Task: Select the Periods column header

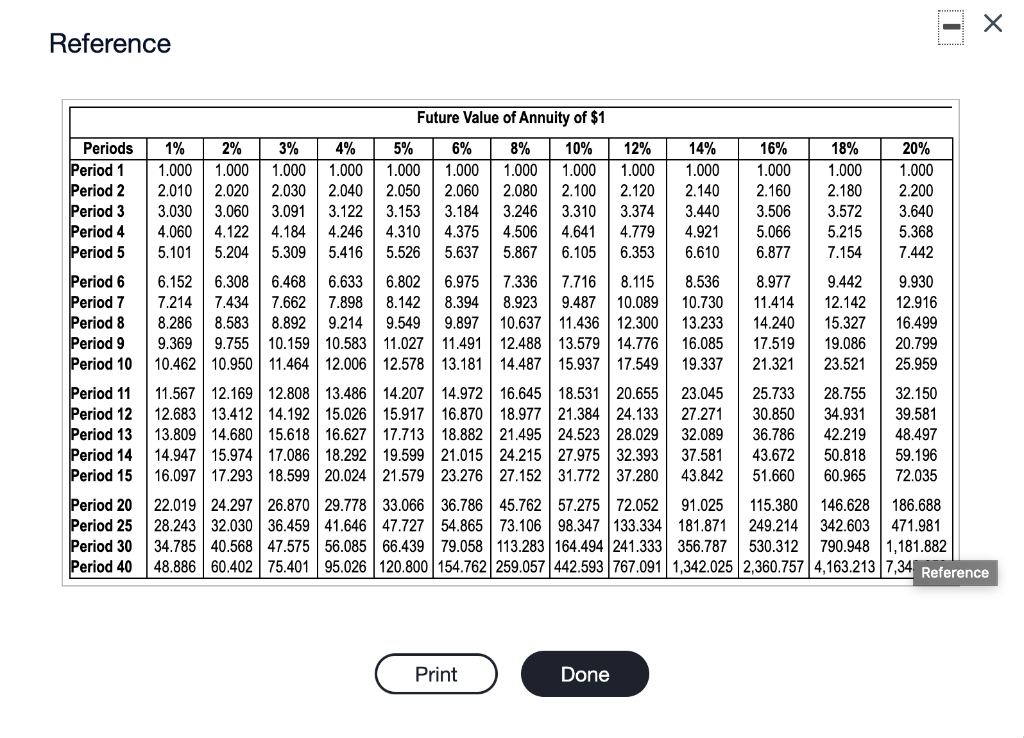Action: pyautogui.click(x=108, y=148)
